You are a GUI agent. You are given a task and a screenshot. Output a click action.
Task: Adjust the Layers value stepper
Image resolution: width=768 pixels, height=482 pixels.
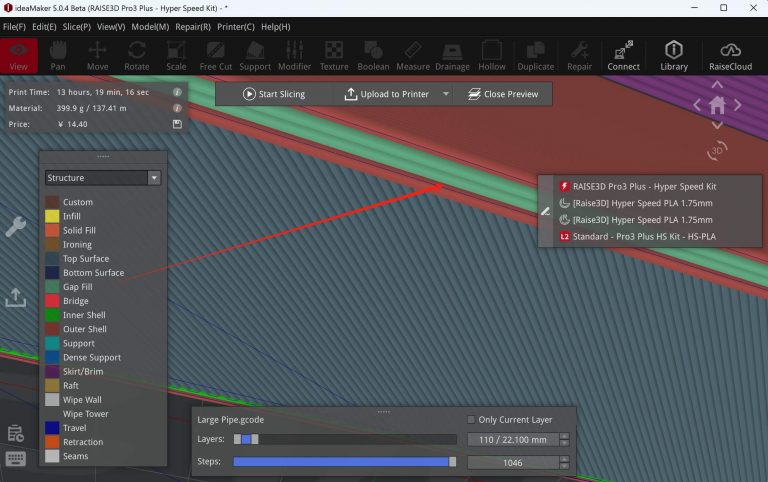coord(564,439)
